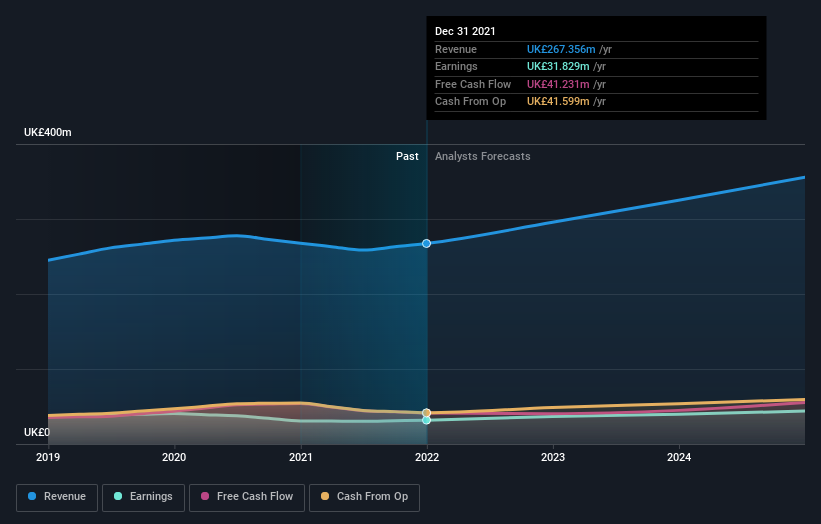Image resolution: width=821 pixels, height=524 pixels.
Task: Click the UK£267.356m revenue value
Action: (x=561, y=49)
